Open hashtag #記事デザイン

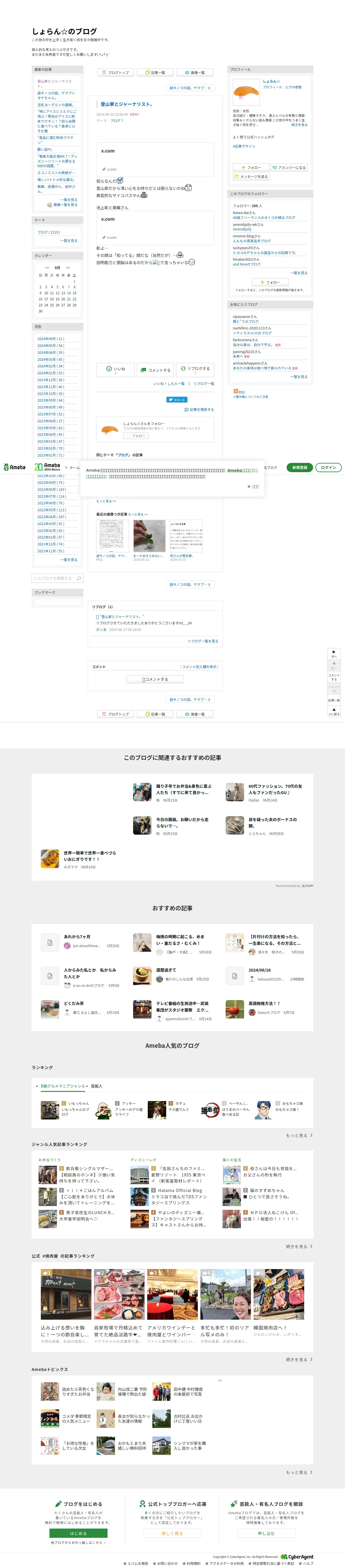click(244, 146)
